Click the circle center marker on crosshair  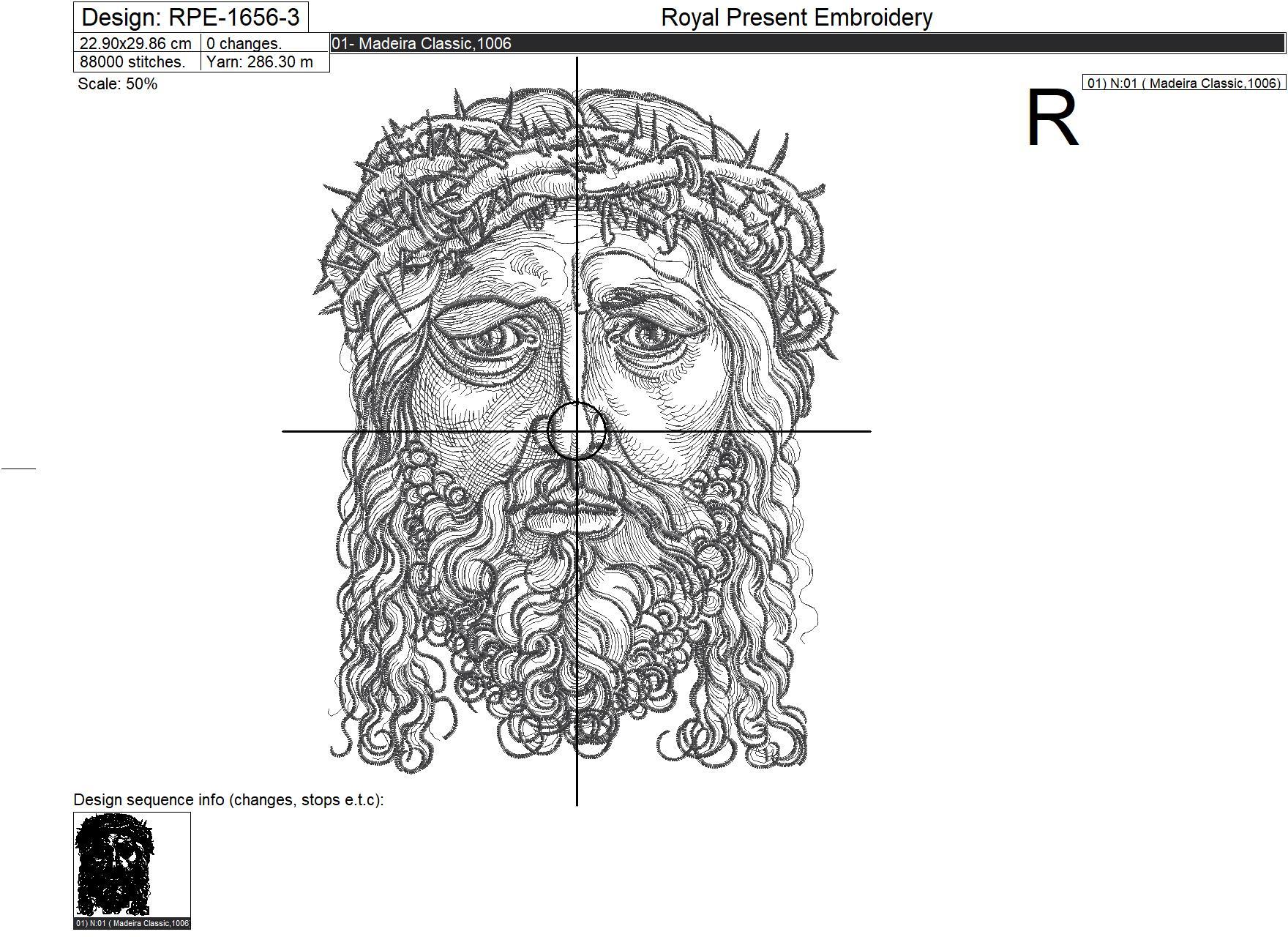pyautogui.click(x=577, y=431)
